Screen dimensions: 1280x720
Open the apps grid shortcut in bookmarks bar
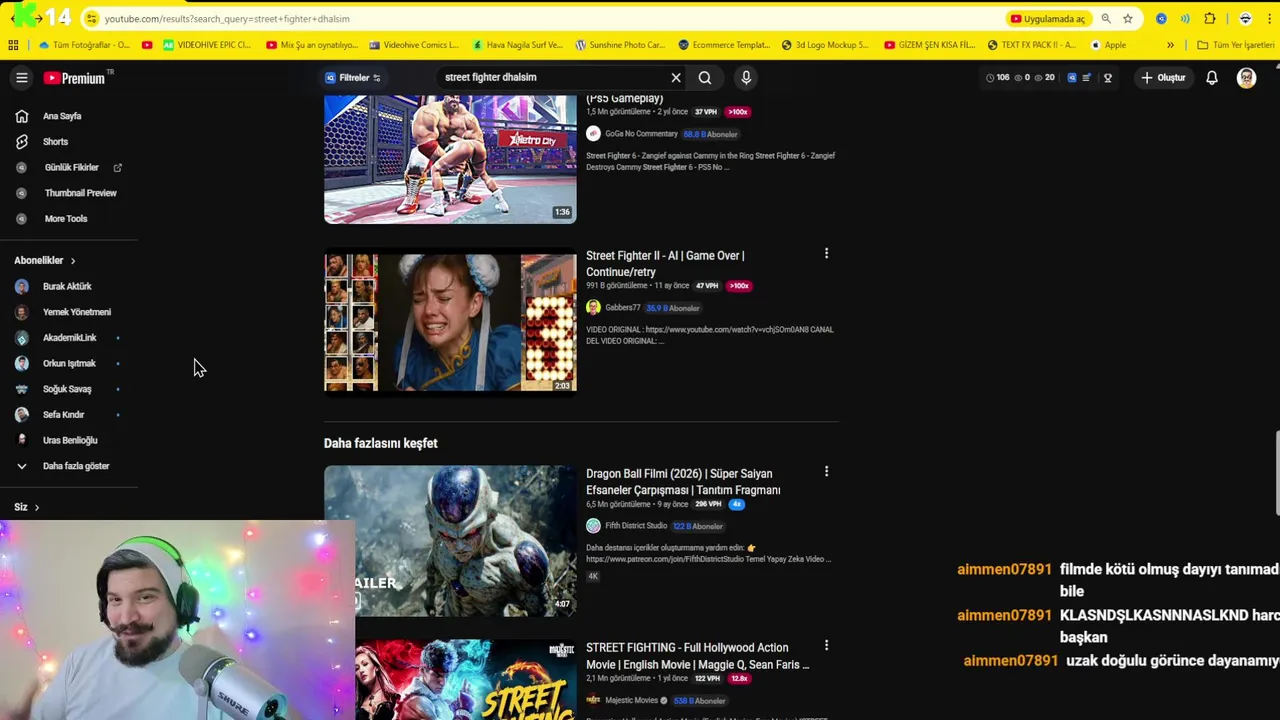coord(13,45)
